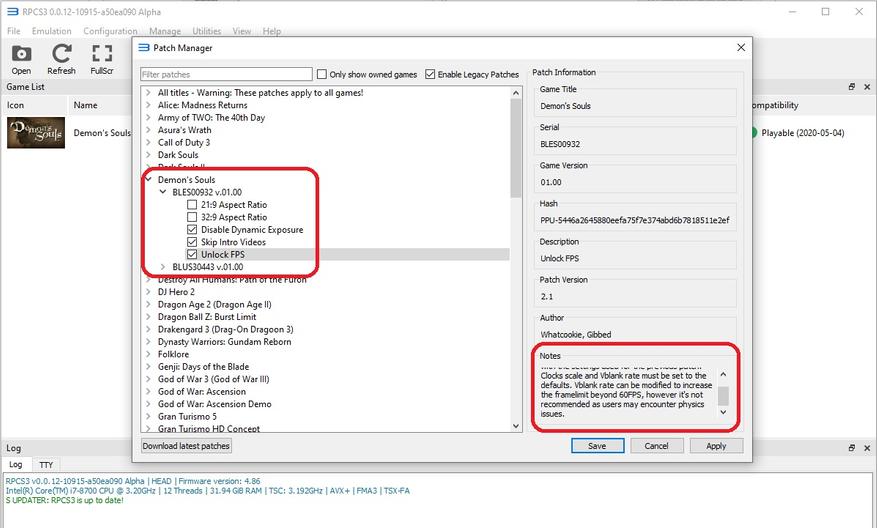
Task: Toggle Only show owned games checkbox
Action: (322, 74)
